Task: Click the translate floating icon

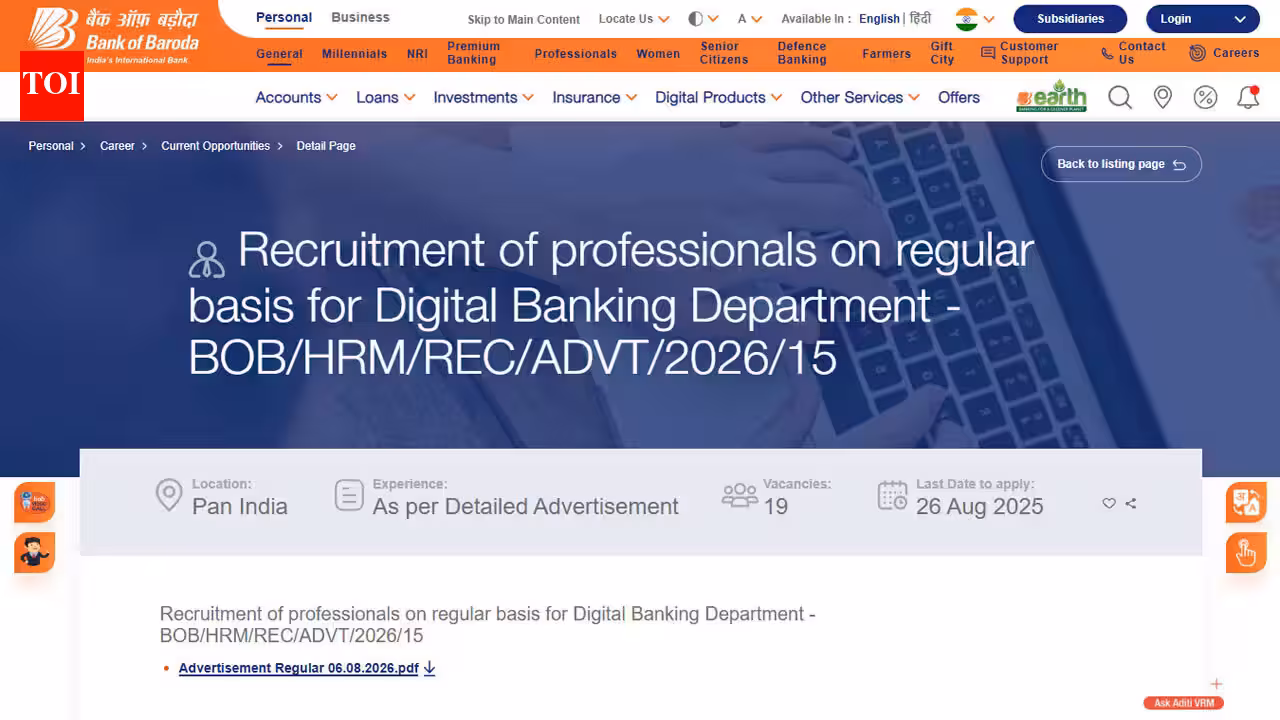Action: pyautogui.click(x=1246, y=502)
